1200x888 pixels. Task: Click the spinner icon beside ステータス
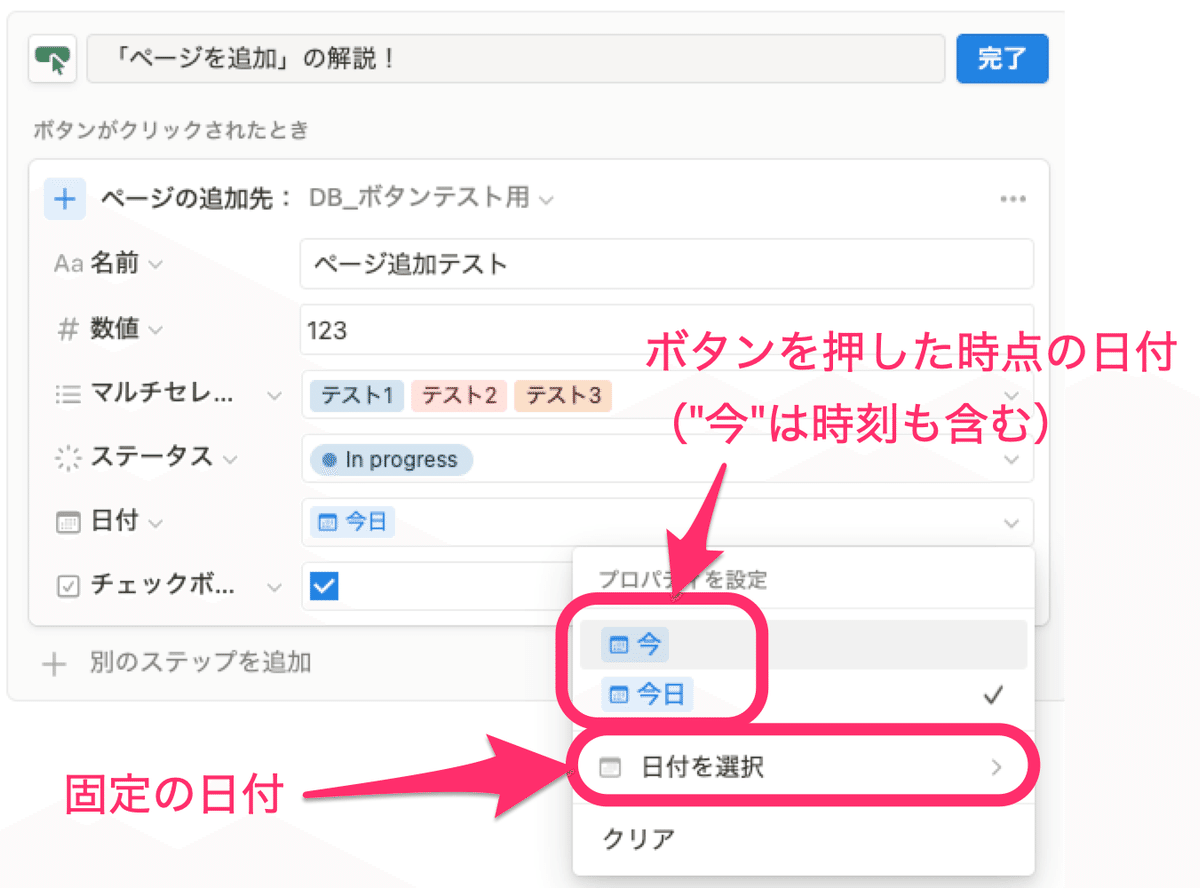pos(67,458)
